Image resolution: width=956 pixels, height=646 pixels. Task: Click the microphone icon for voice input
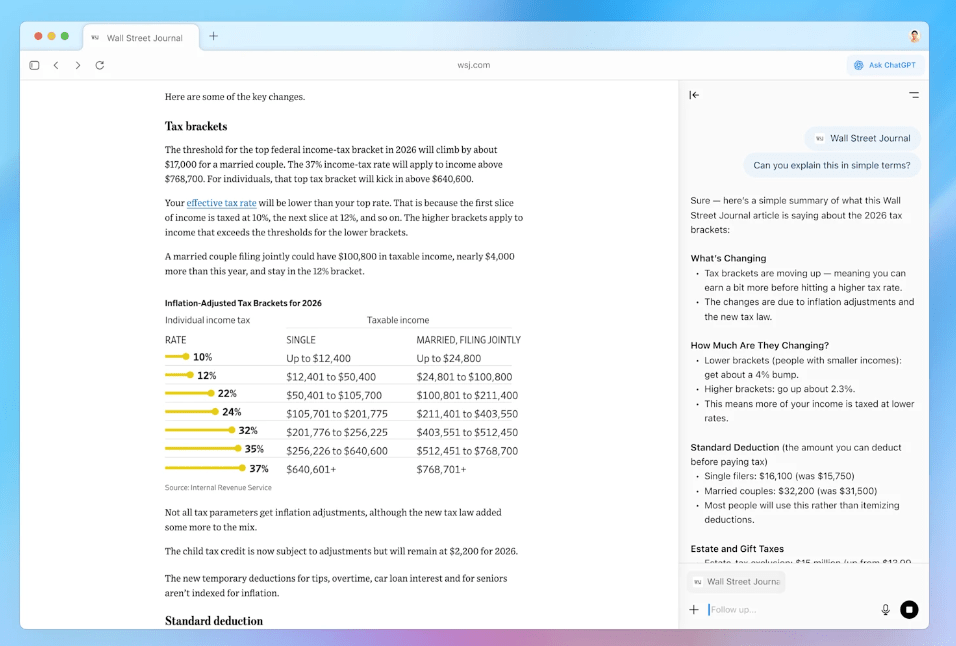point(885,609)
